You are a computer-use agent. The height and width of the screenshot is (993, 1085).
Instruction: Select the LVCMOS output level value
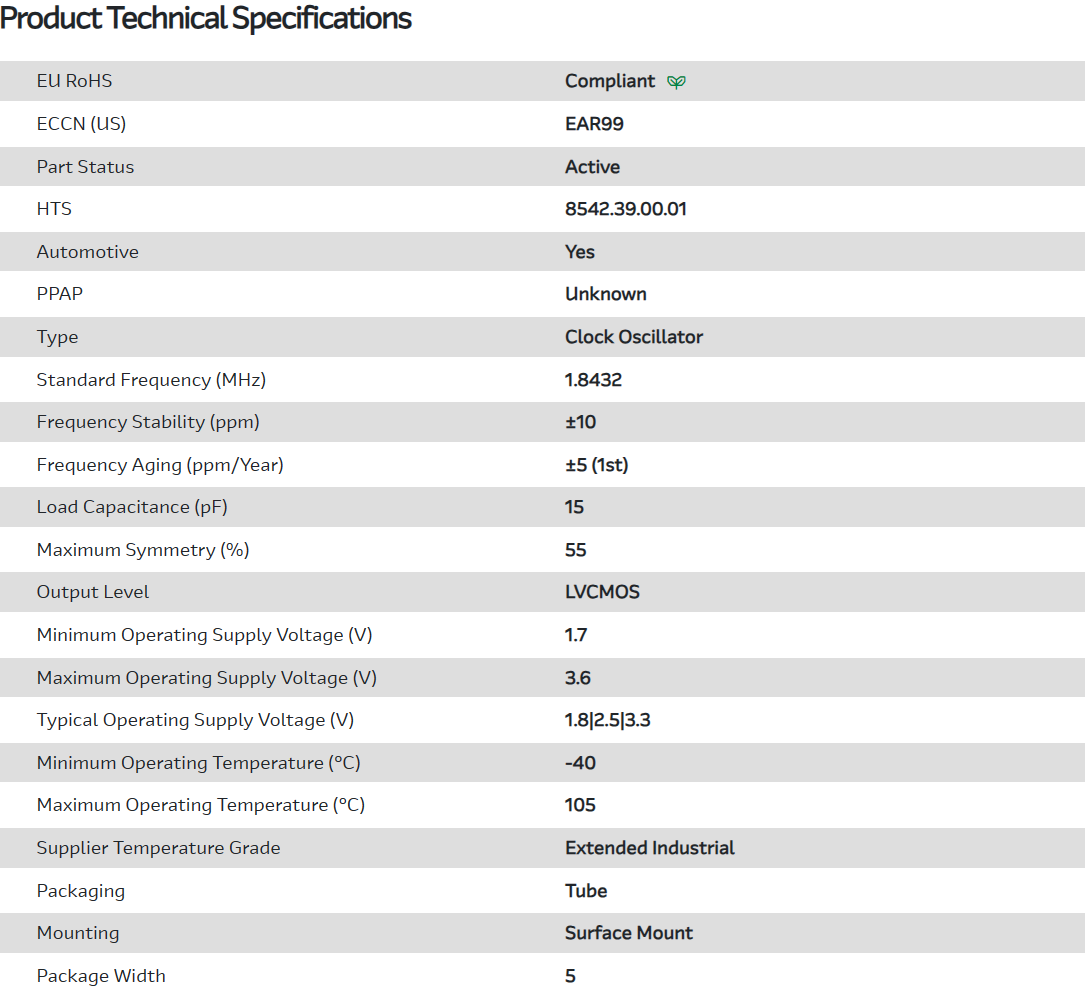602,592
